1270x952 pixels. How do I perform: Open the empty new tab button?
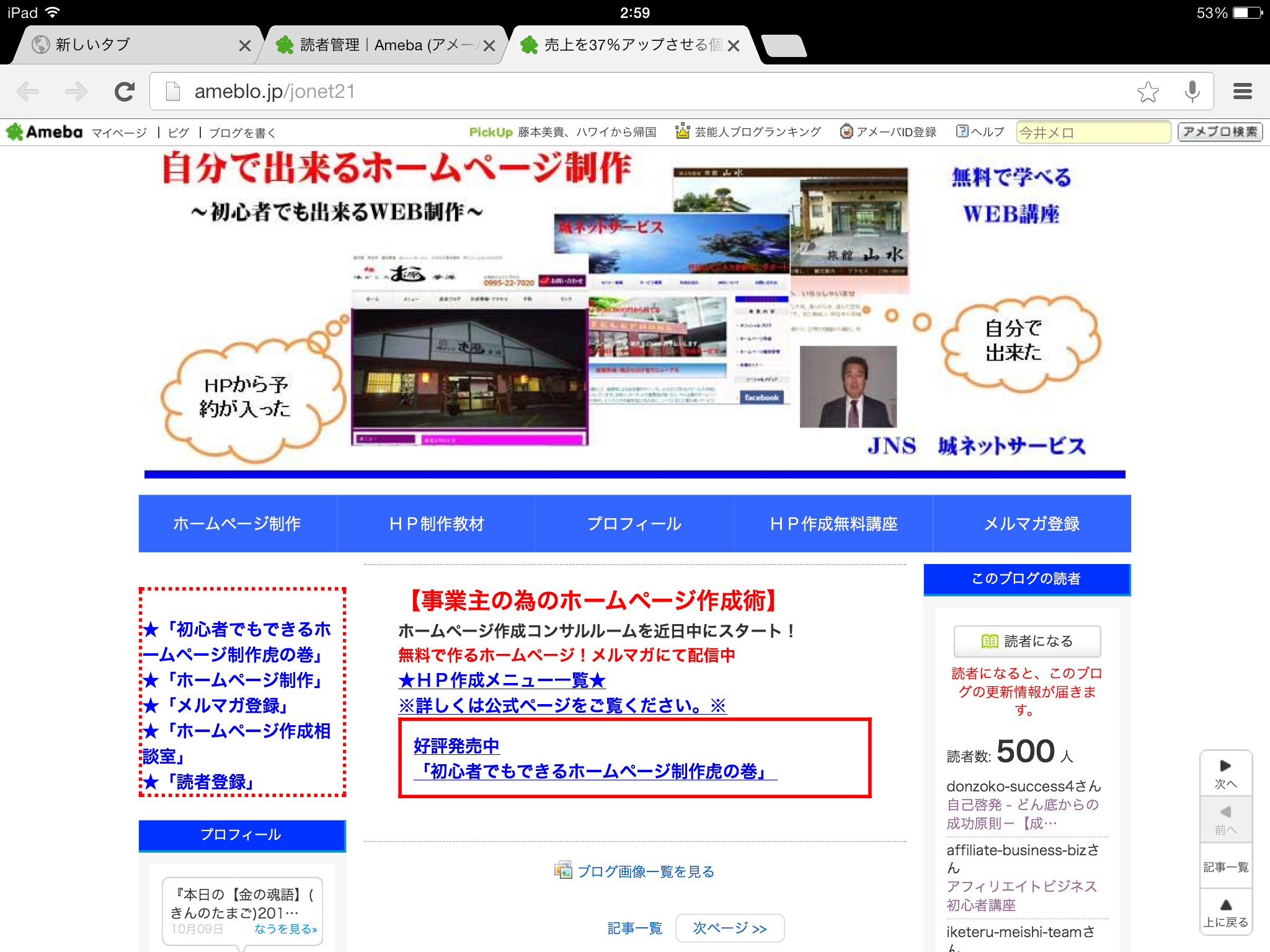784,46
